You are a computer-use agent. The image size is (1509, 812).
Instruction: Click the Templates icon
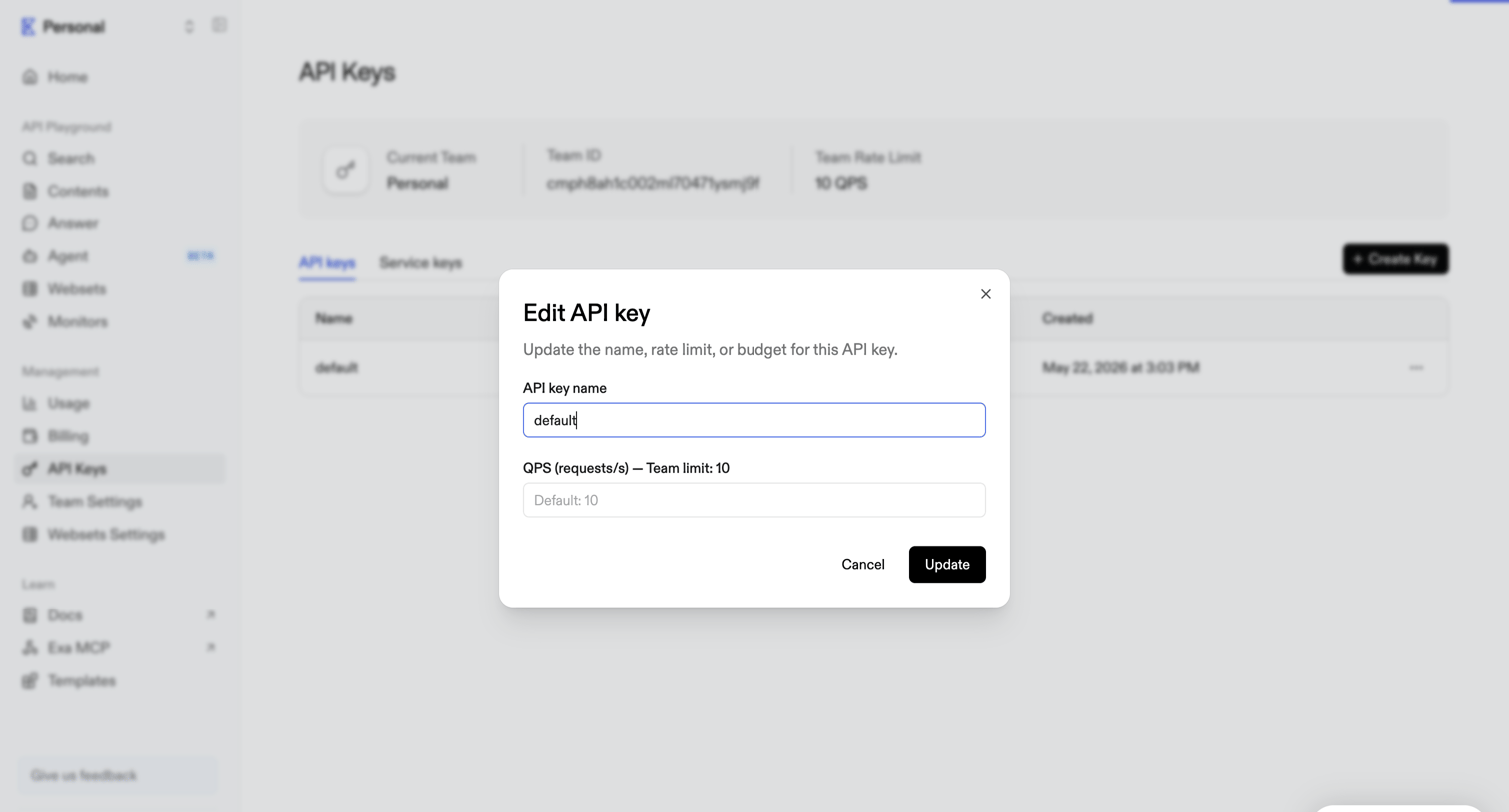30,681
